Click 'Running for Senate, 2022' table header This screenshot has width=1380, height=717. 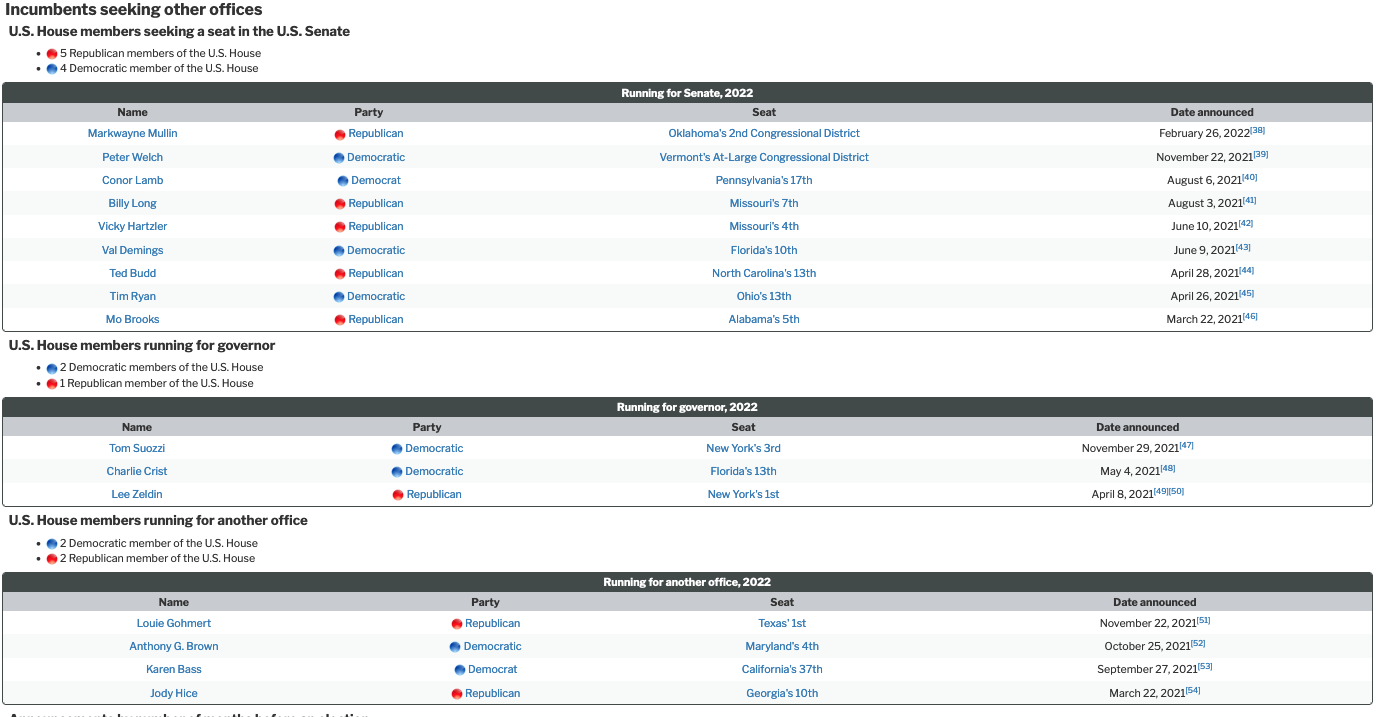687,93
